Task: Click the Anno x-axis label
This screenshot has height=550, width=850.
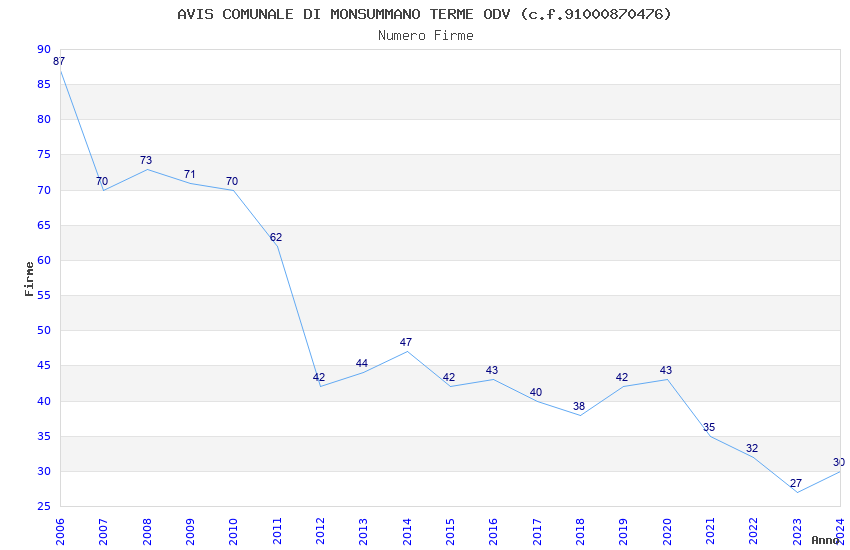Action: (825, 540)
